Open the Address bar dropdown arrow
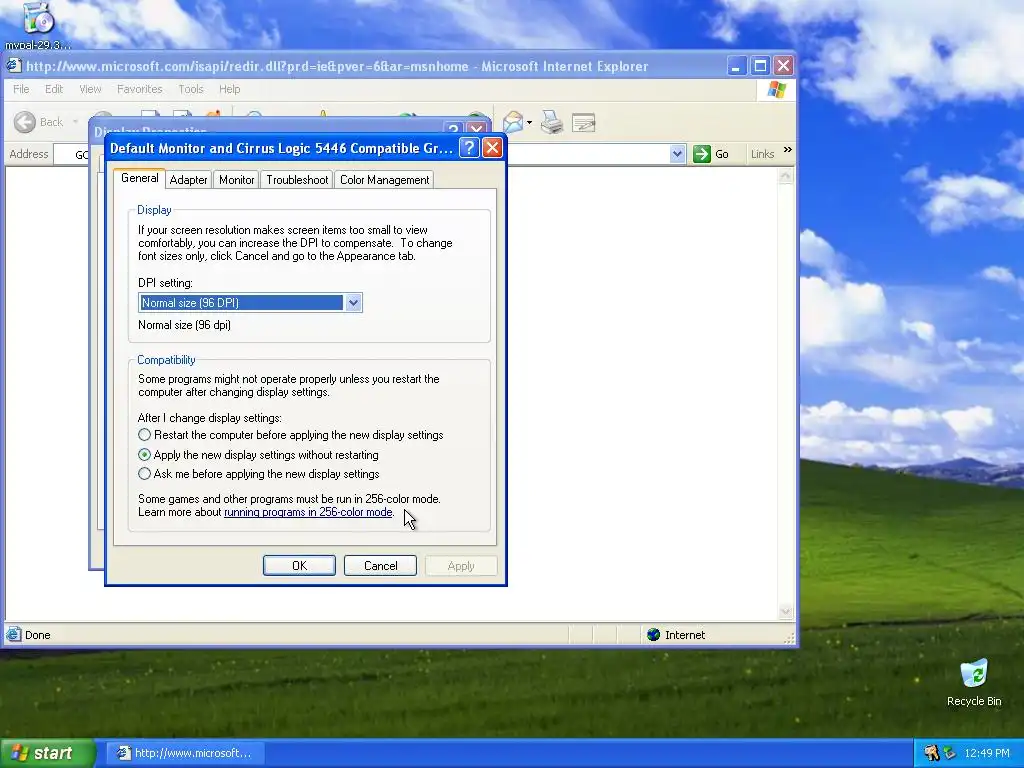Screen dimensions: 1024x768 tap(677, 154)
